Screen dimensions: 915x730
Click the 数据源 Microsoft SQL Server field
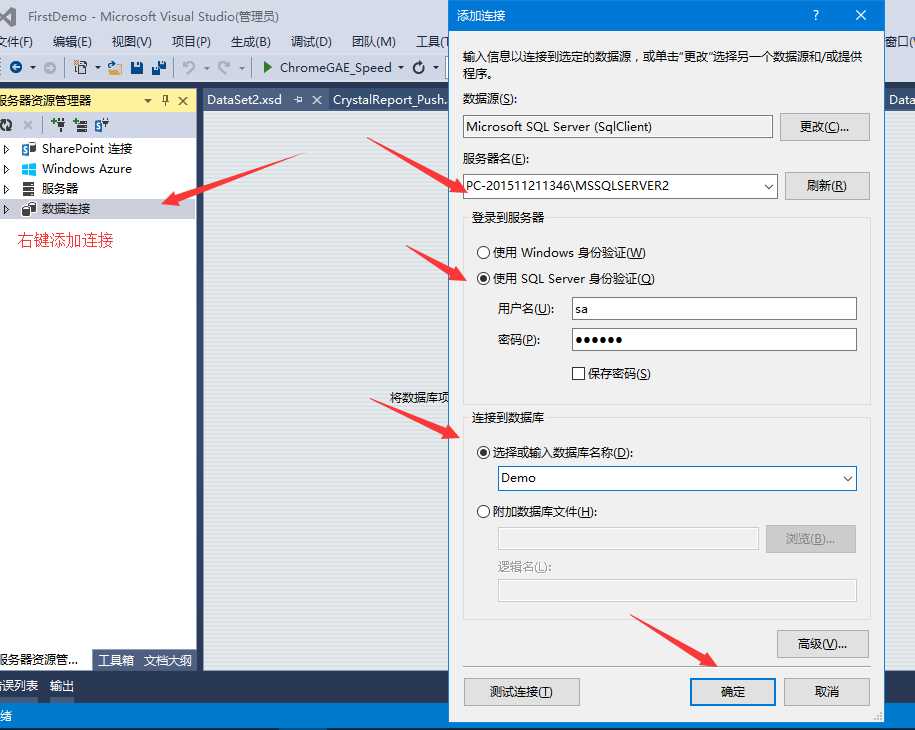618,127
